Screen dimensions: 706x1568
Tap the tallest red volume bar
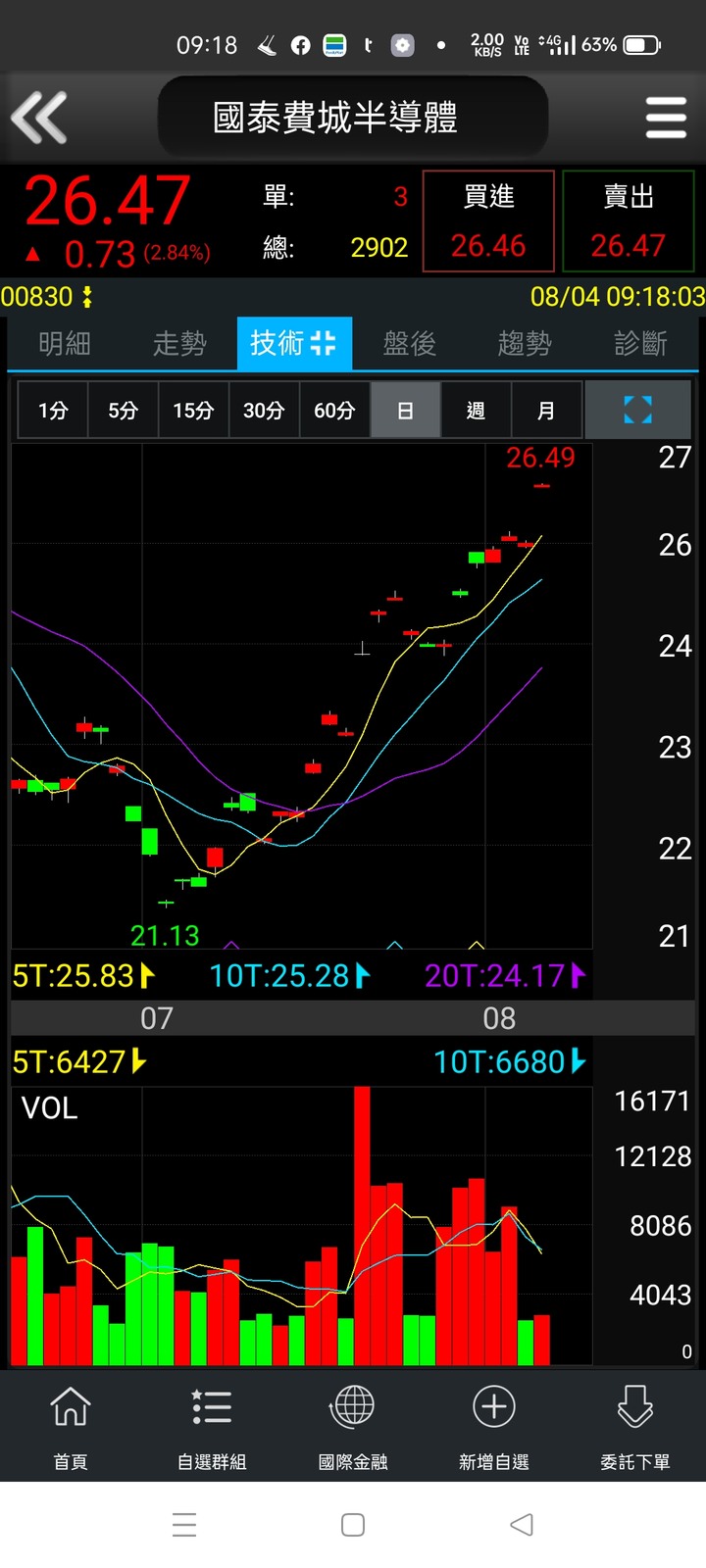[x=362, y=1226]
